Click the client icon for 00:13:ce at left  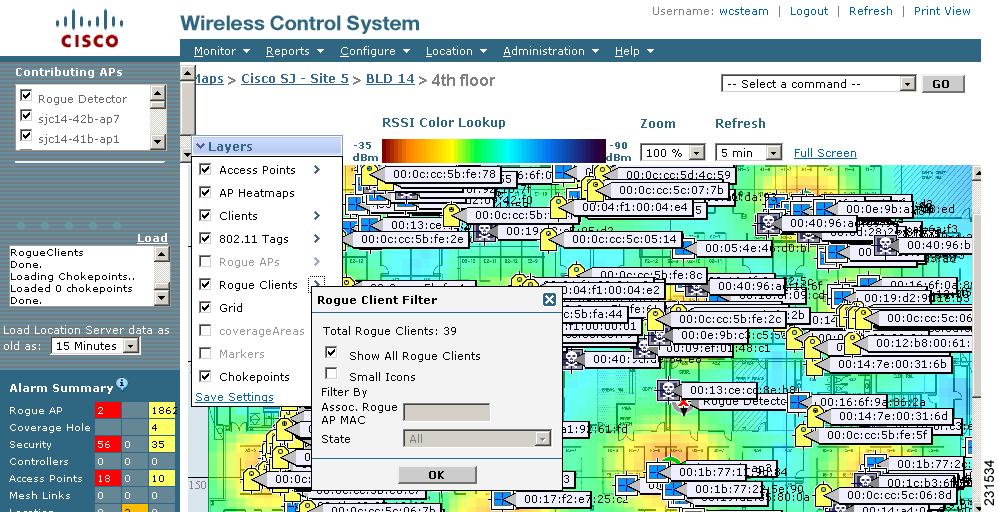[x=370, y=225]
